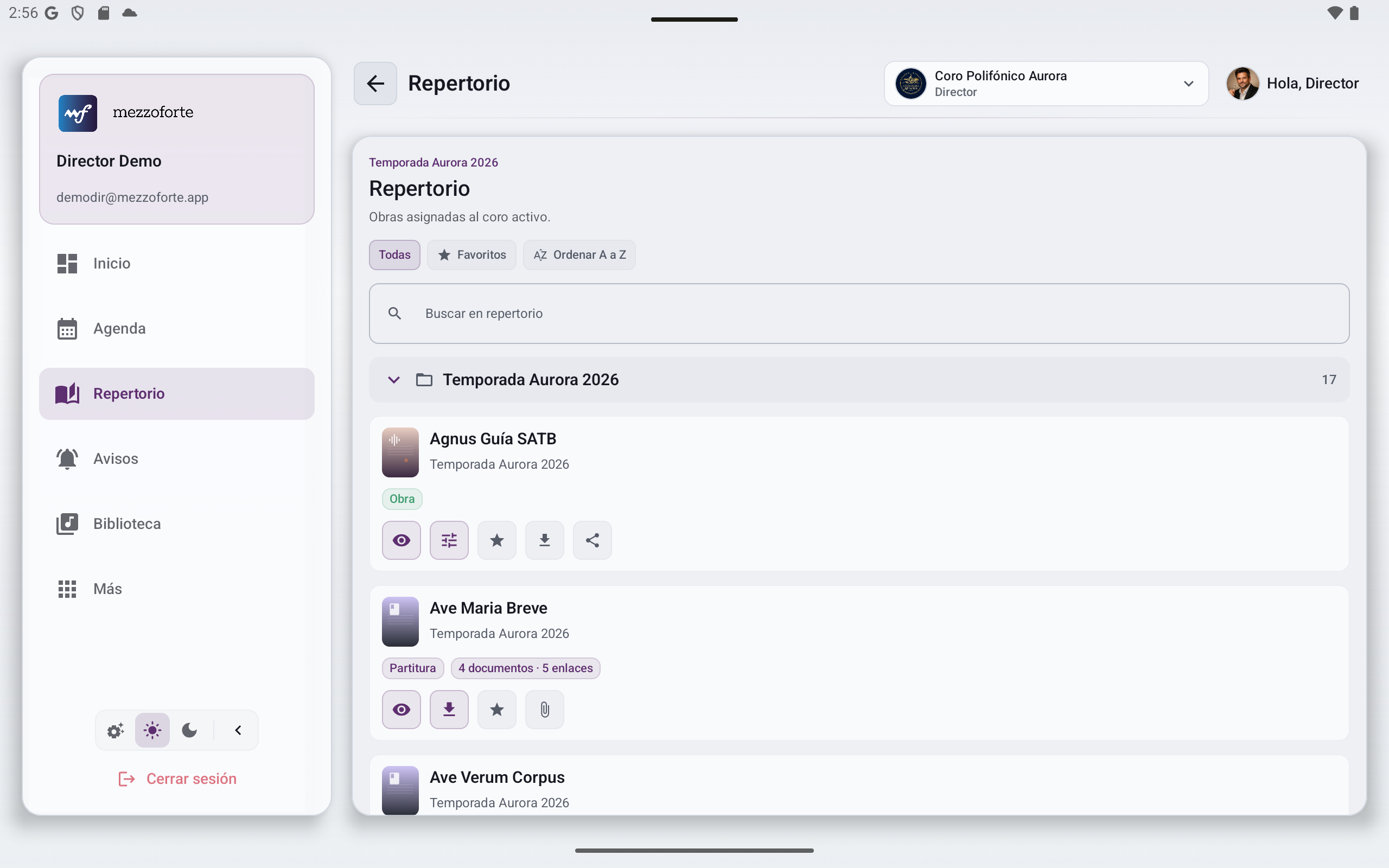Screen dimensions: 1389x868
Task: Click the Hola, Director greeting
Action: [x=1312, y=83]
